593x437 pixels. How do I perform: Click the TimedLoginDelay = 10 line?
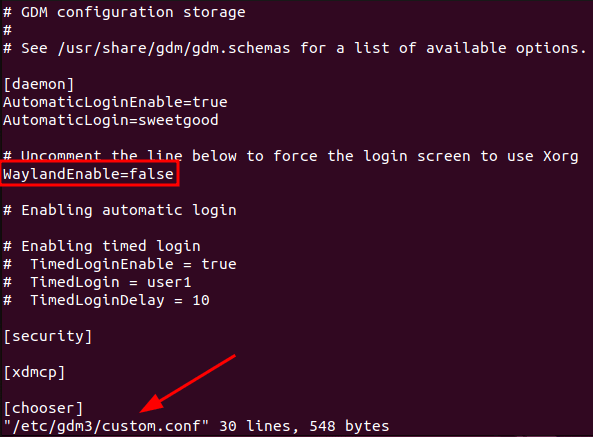pyautogui.click(x=106, y=300)
